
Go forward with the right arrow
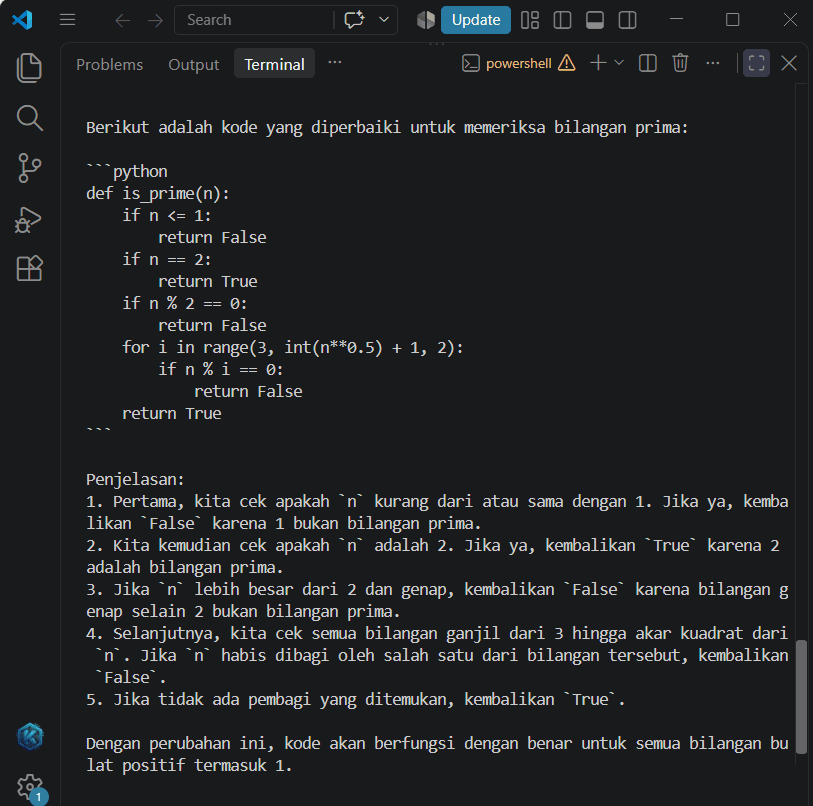pyautogui.click(x=155, y=20)
